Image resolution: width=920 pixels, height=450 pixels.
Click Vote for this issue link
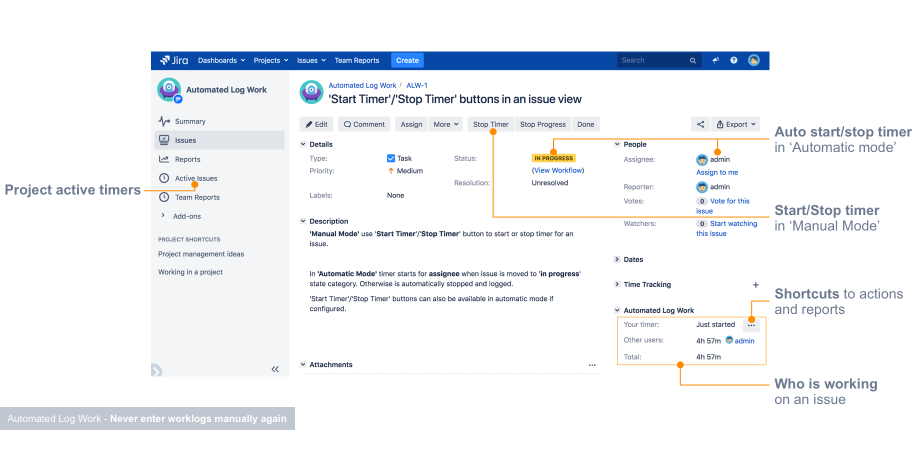pyautogui.click(x=723, y=206)
